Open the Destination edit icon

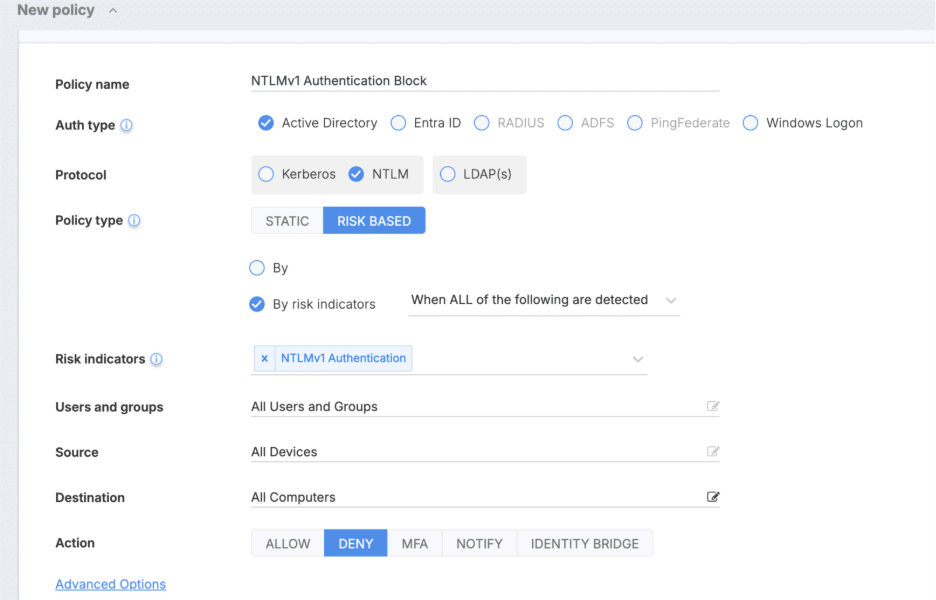tap(713, 497)
